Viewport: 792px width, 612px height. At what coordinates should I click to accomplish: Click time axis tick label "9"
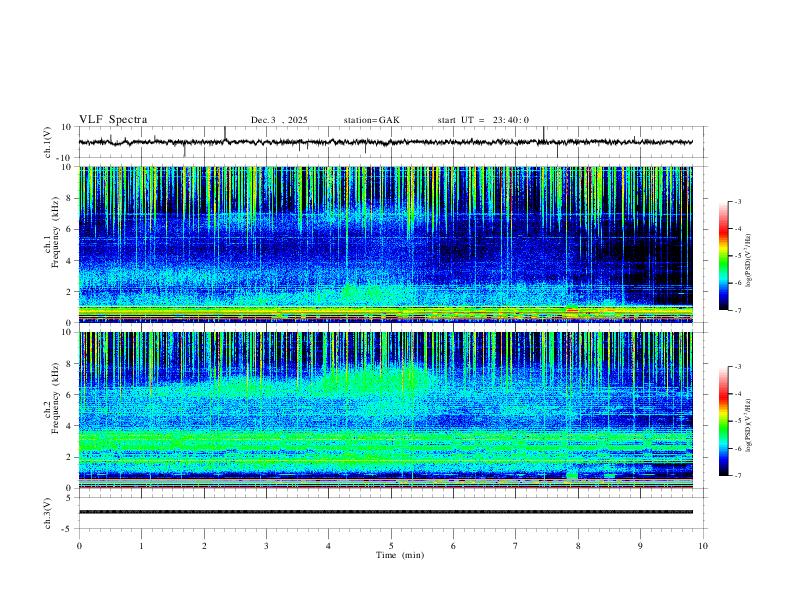[640, 546]
